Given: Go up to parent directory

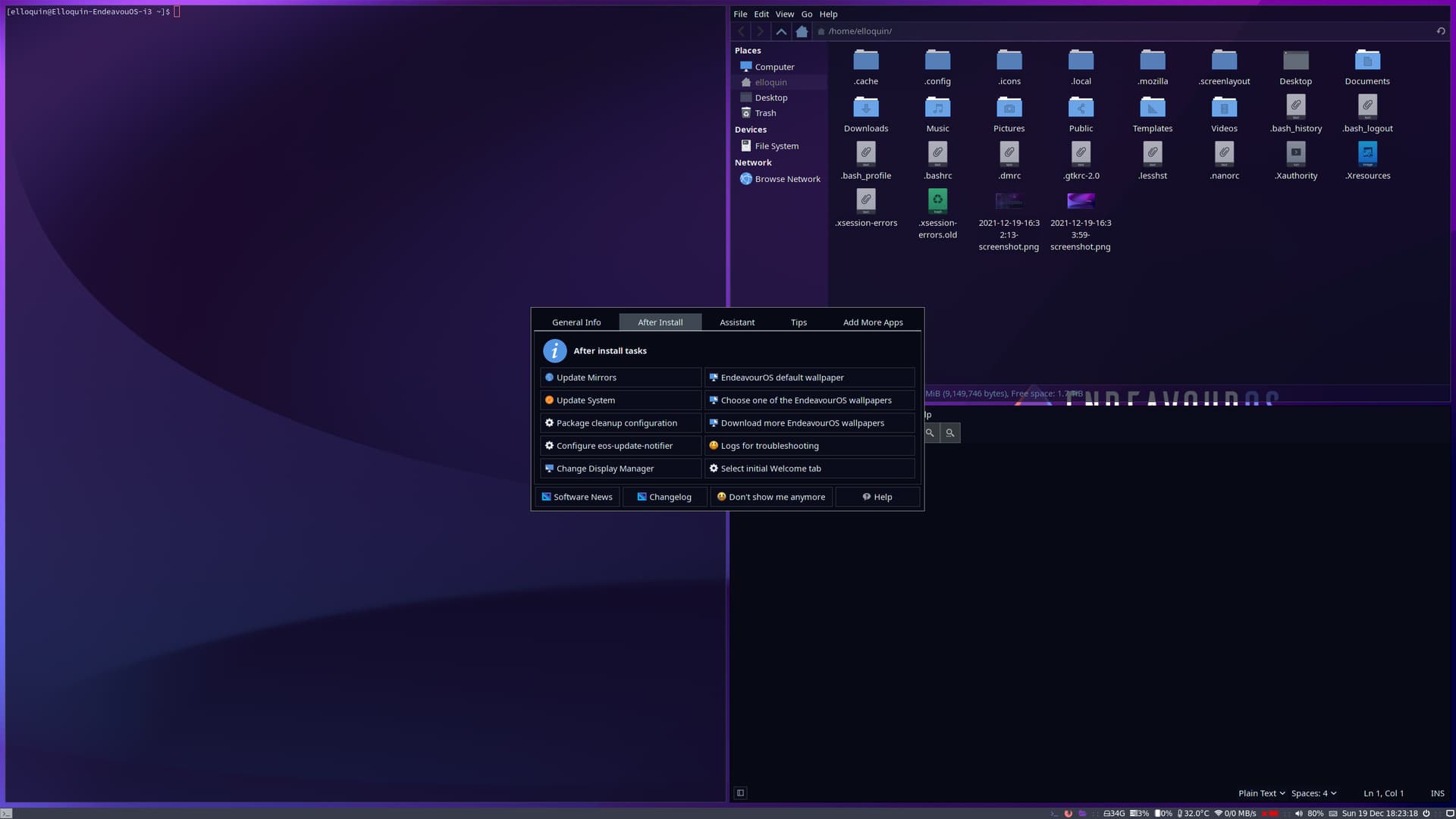Looking at the screenshot, I should click(781, 31).
